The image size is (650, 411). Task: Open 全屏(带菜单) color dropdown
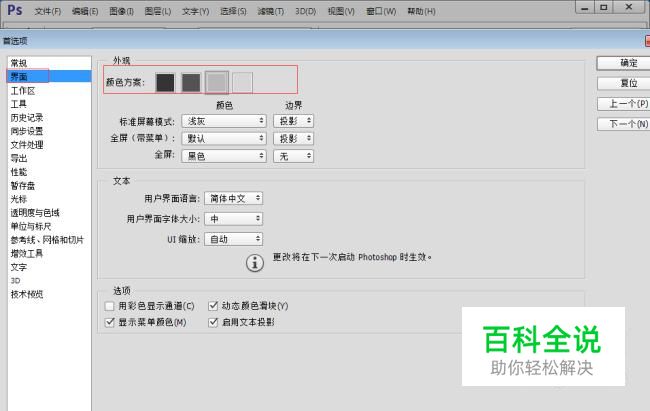tap(224, 139)
